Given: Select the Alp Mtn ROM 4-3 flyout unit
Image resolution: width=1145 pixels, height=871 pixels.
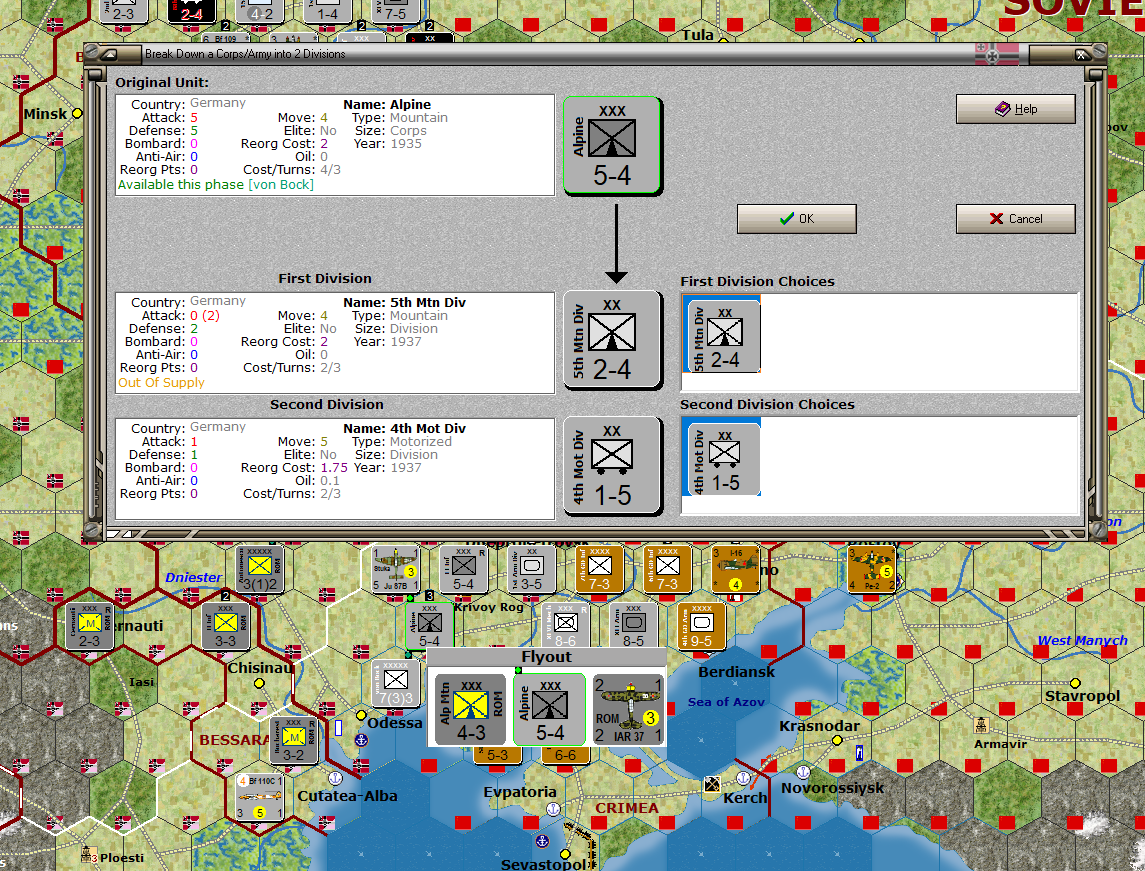Looking at the screenshot, I should (x=470, y=710).
